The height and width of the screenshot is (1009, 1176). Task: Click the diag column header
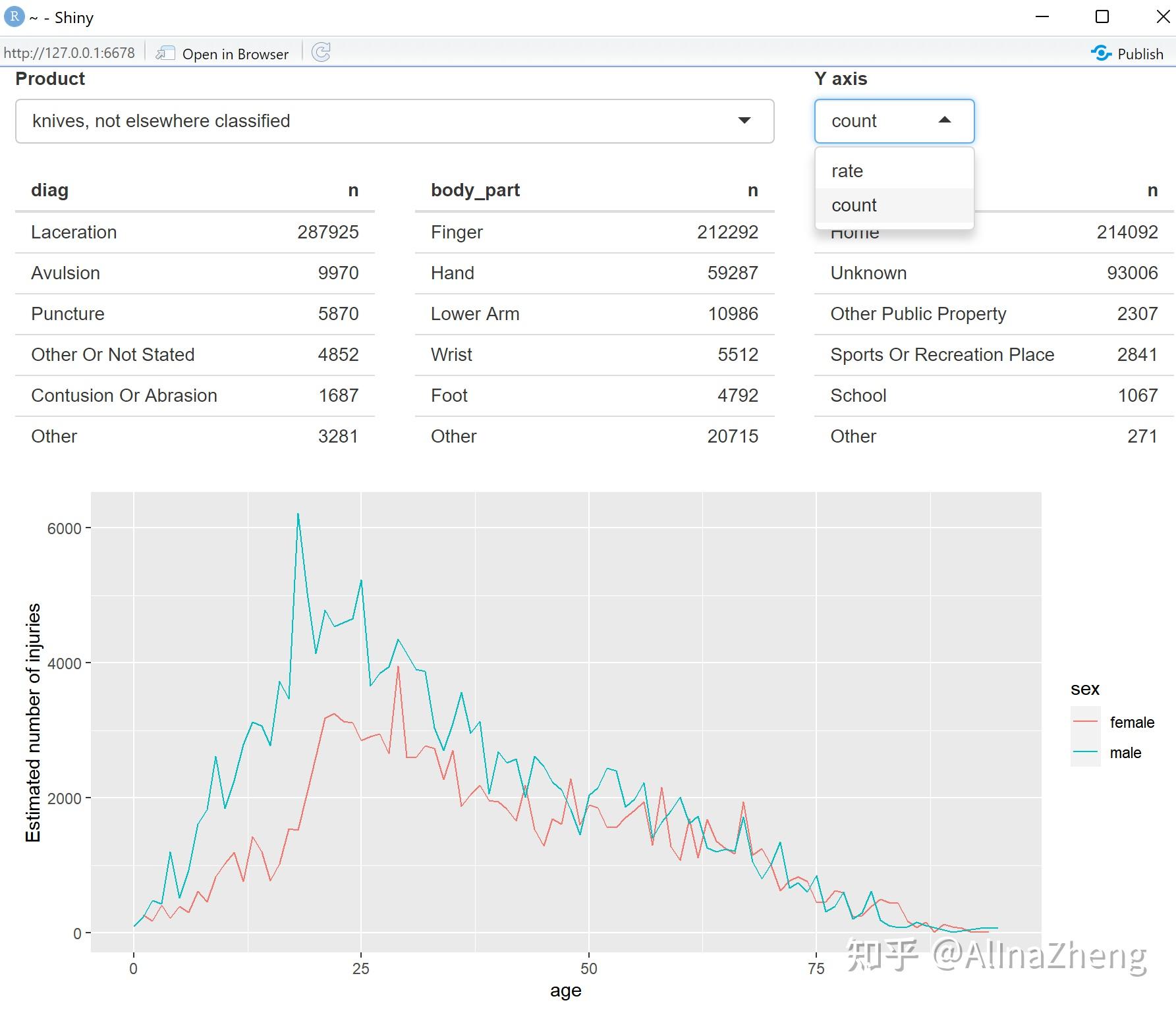[49, 190]
